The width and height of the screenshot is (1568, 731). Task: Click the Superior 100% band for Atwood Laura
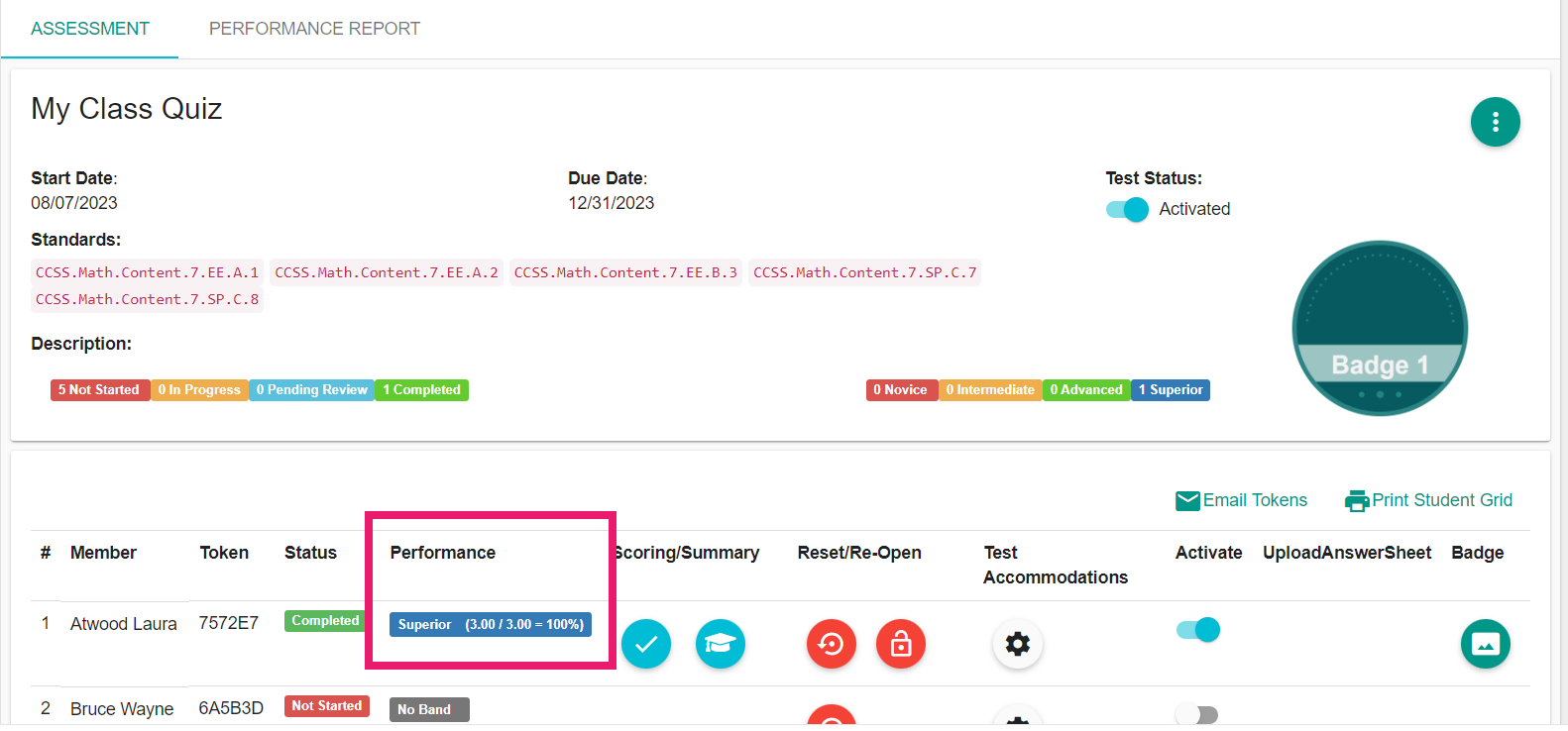(x=491, y=625)
